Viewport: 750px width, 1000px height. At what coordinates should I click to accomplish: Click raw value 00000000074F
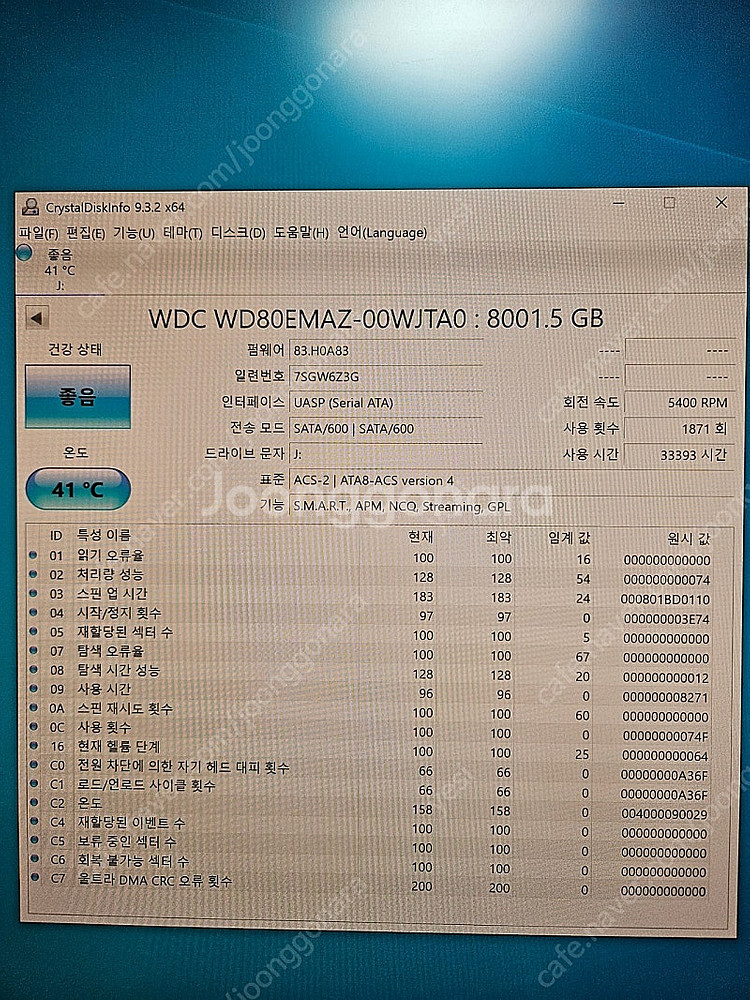[665, 736]
